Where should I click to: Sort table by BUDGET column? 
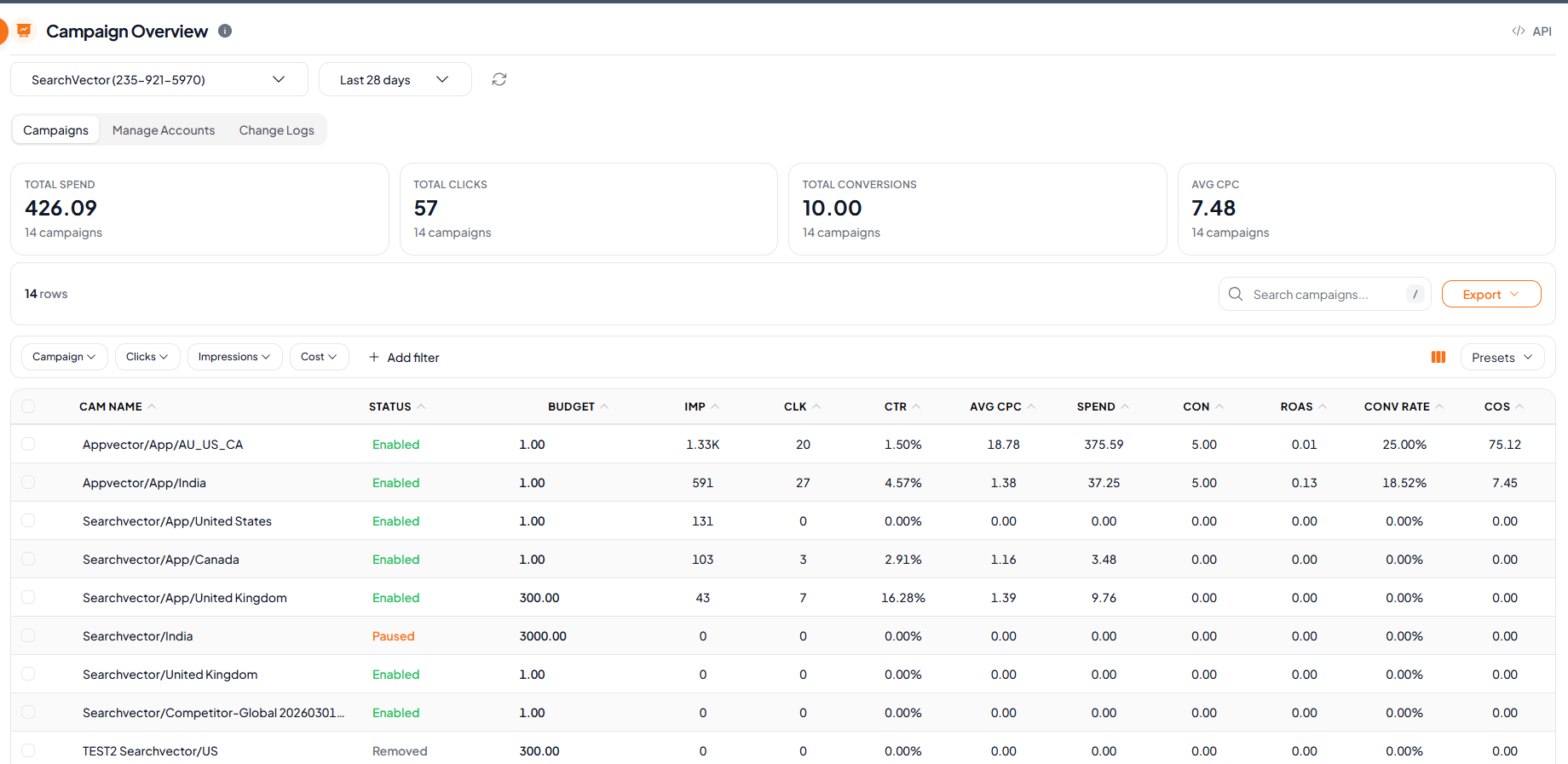point(579,406)
